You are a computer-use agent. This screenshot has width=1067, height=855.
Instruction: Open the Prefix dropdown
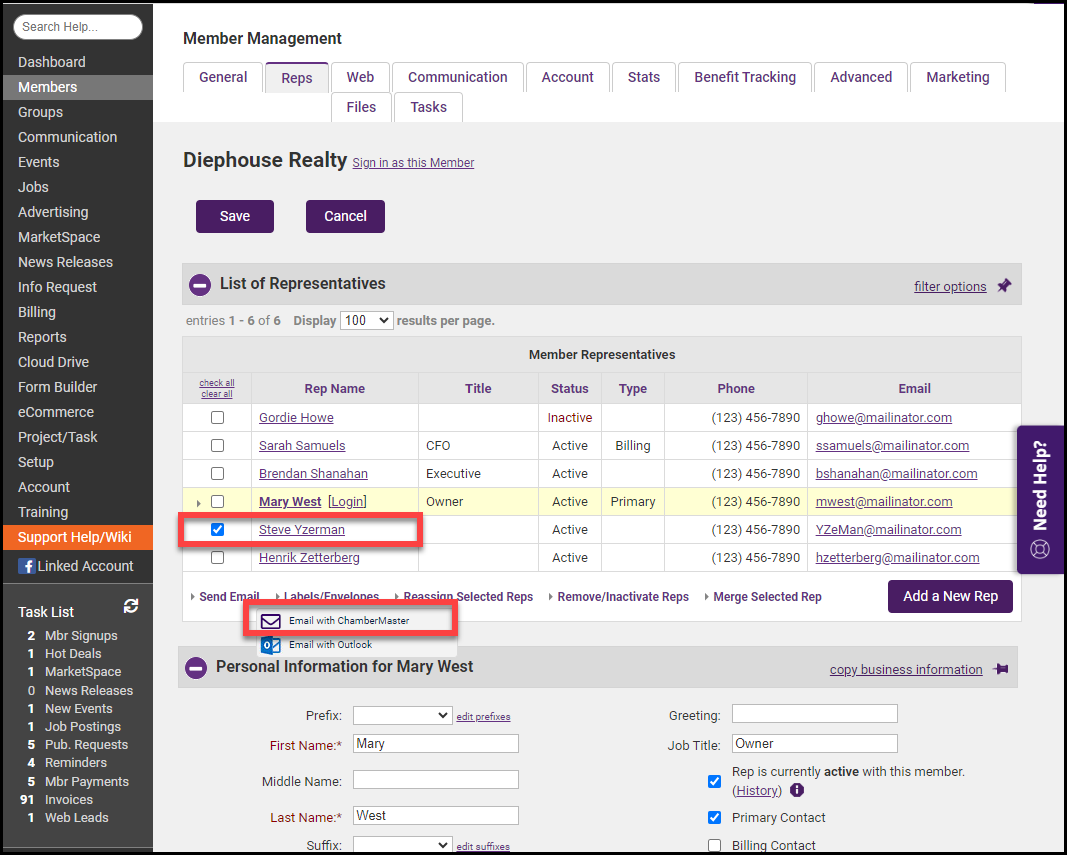tap(402, 716)
